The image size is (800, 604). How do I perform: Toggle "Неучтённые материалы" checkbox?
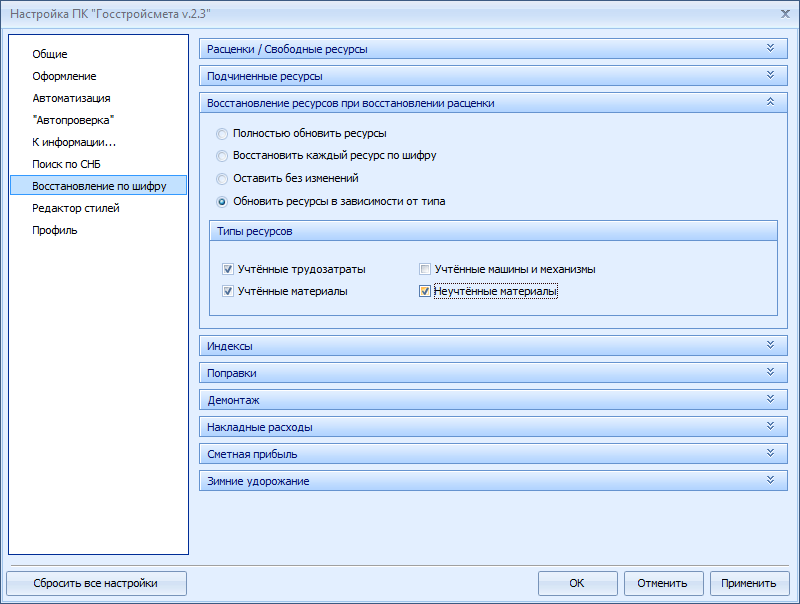424,291
